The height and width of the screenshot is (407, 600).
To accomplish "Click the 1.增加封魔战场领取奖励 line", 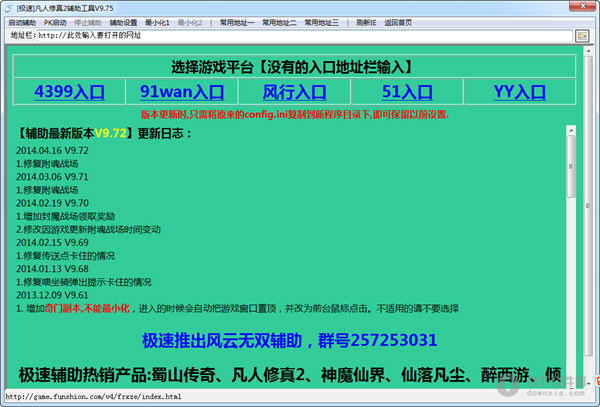I will [65, 216].
